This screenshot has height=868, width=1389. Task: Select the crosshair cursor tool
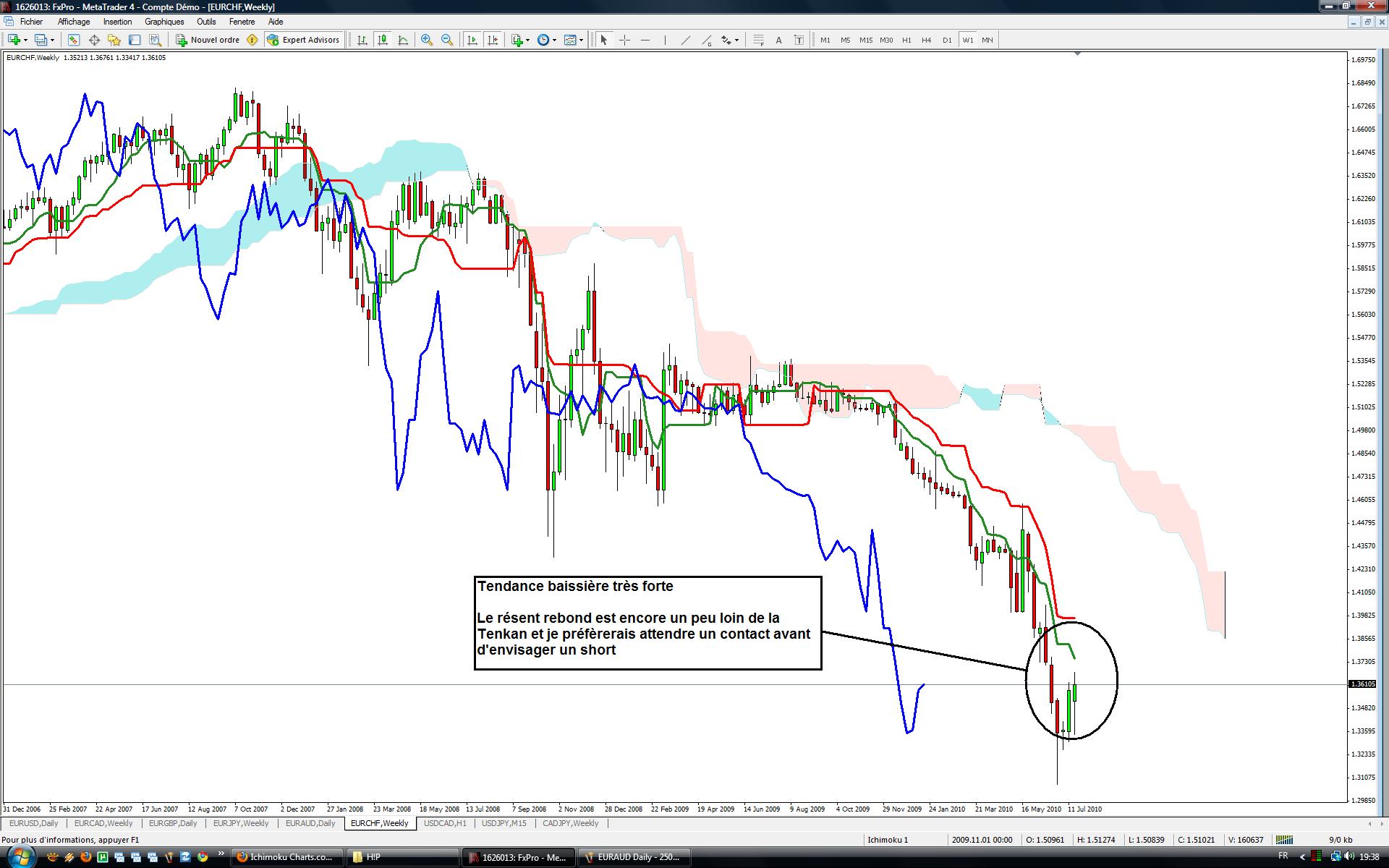pos(625,41)
